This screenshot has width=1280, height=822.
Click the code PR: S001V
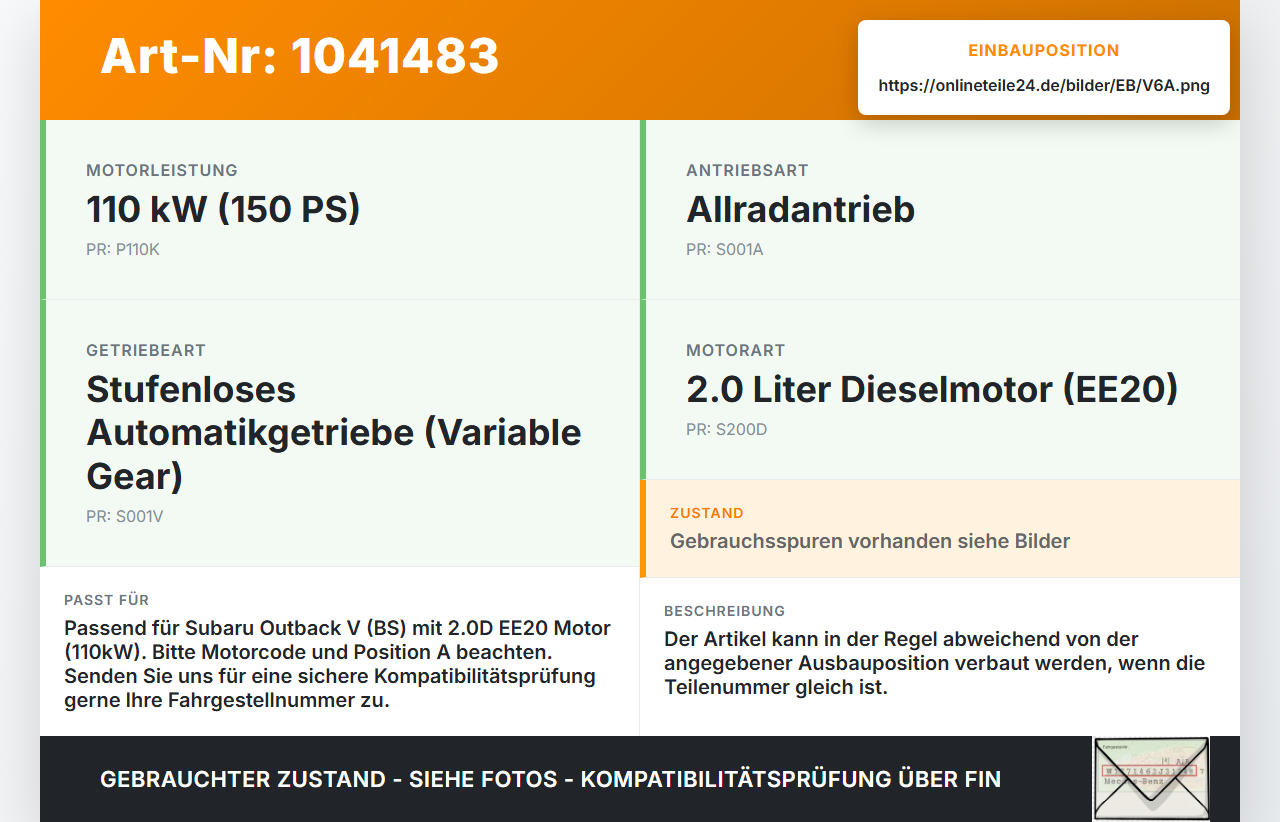click(125, 517)
